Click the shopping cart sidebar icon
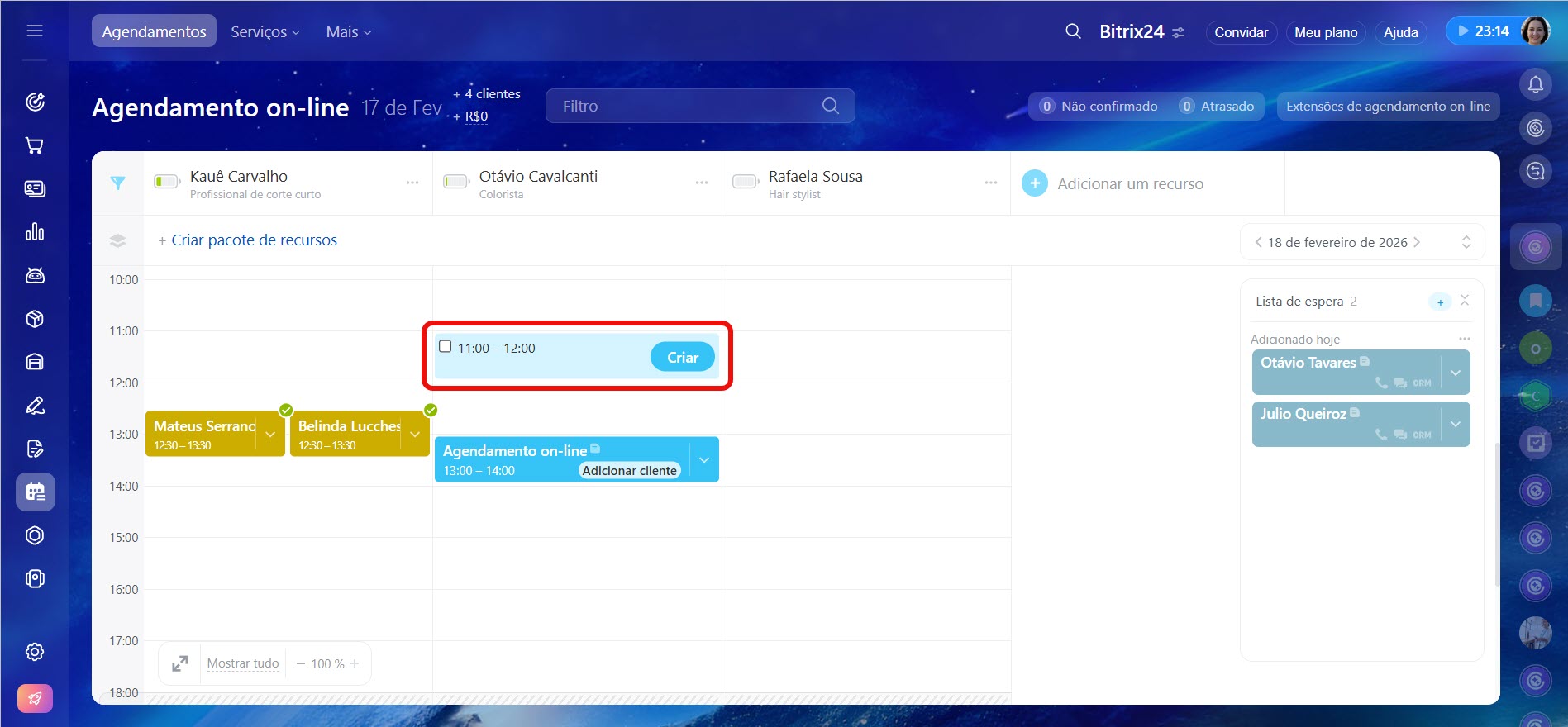The width and height of the screenshot is (1568, 727). [35, 145]
